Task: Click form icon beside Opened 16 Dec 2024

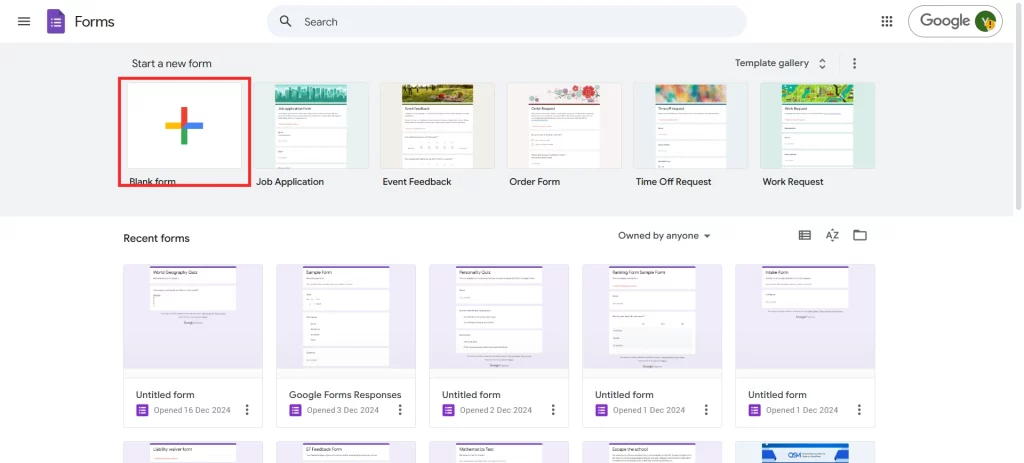Action: pyautogui.click(x=142, y=410)
